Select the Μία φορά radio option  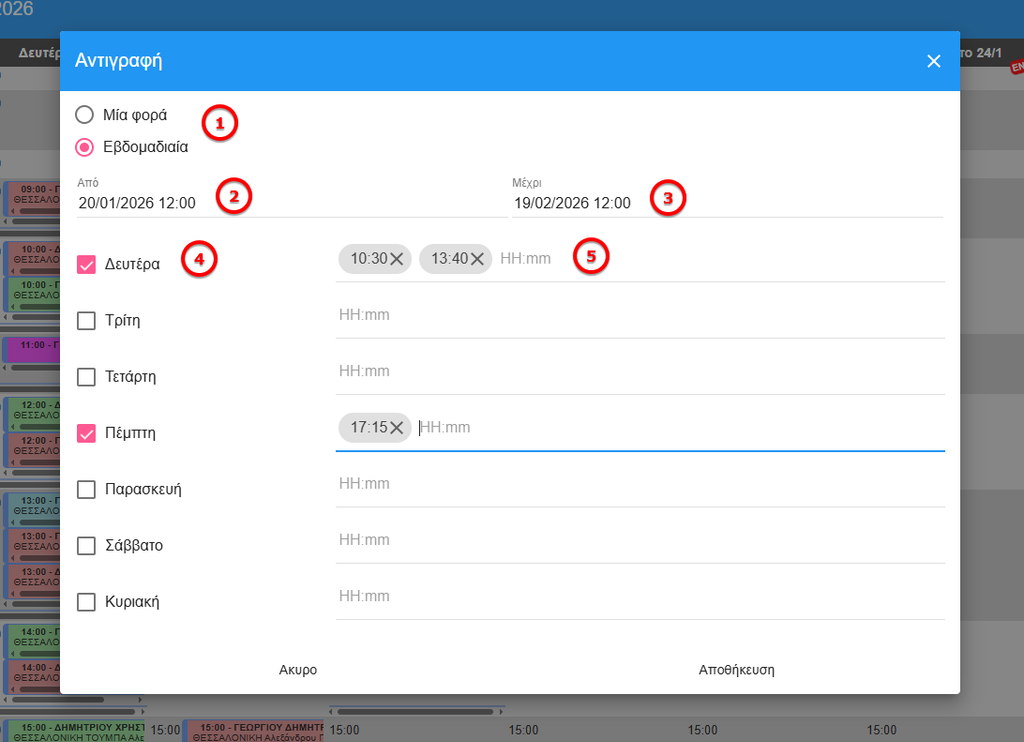[84, 115]
